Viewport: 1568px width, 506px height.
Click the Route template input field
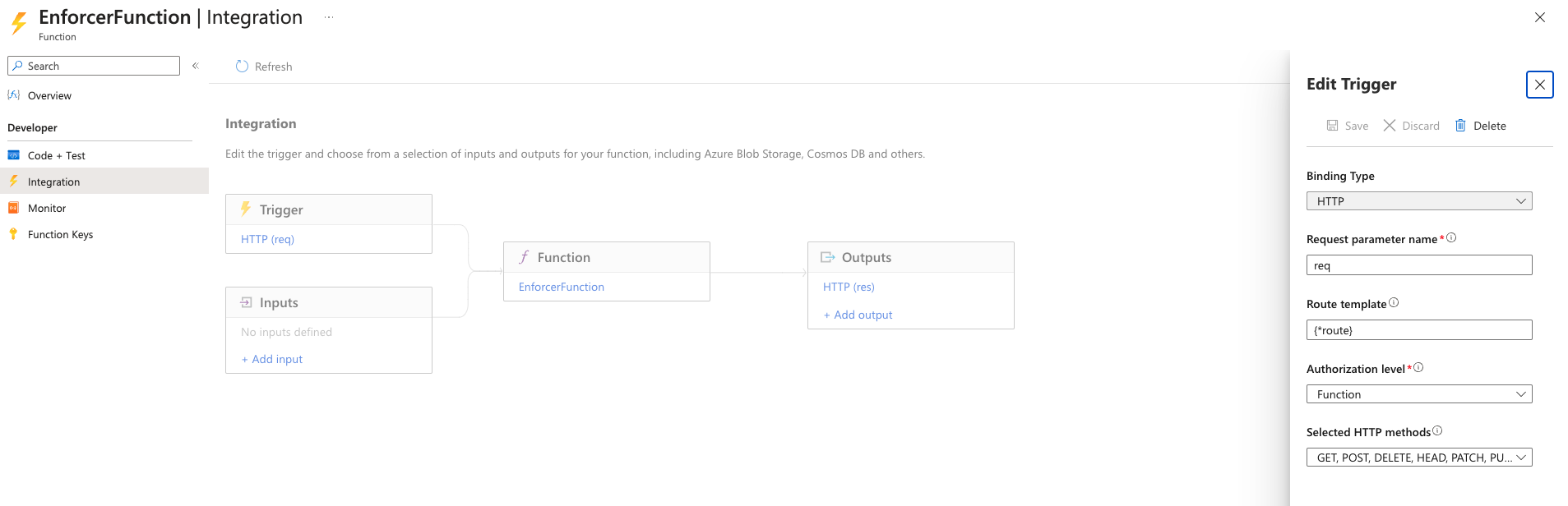click(1418, 330)
